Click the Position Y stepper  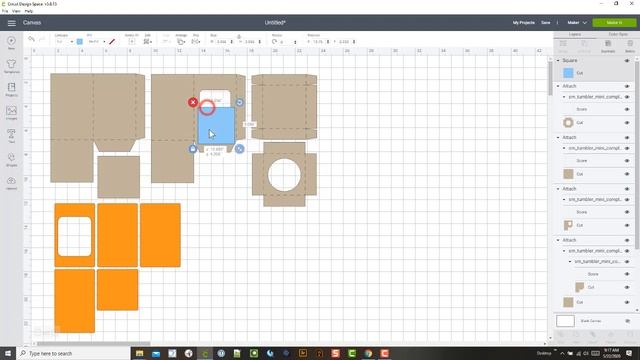pyautogui.click(x=354, y=42)
